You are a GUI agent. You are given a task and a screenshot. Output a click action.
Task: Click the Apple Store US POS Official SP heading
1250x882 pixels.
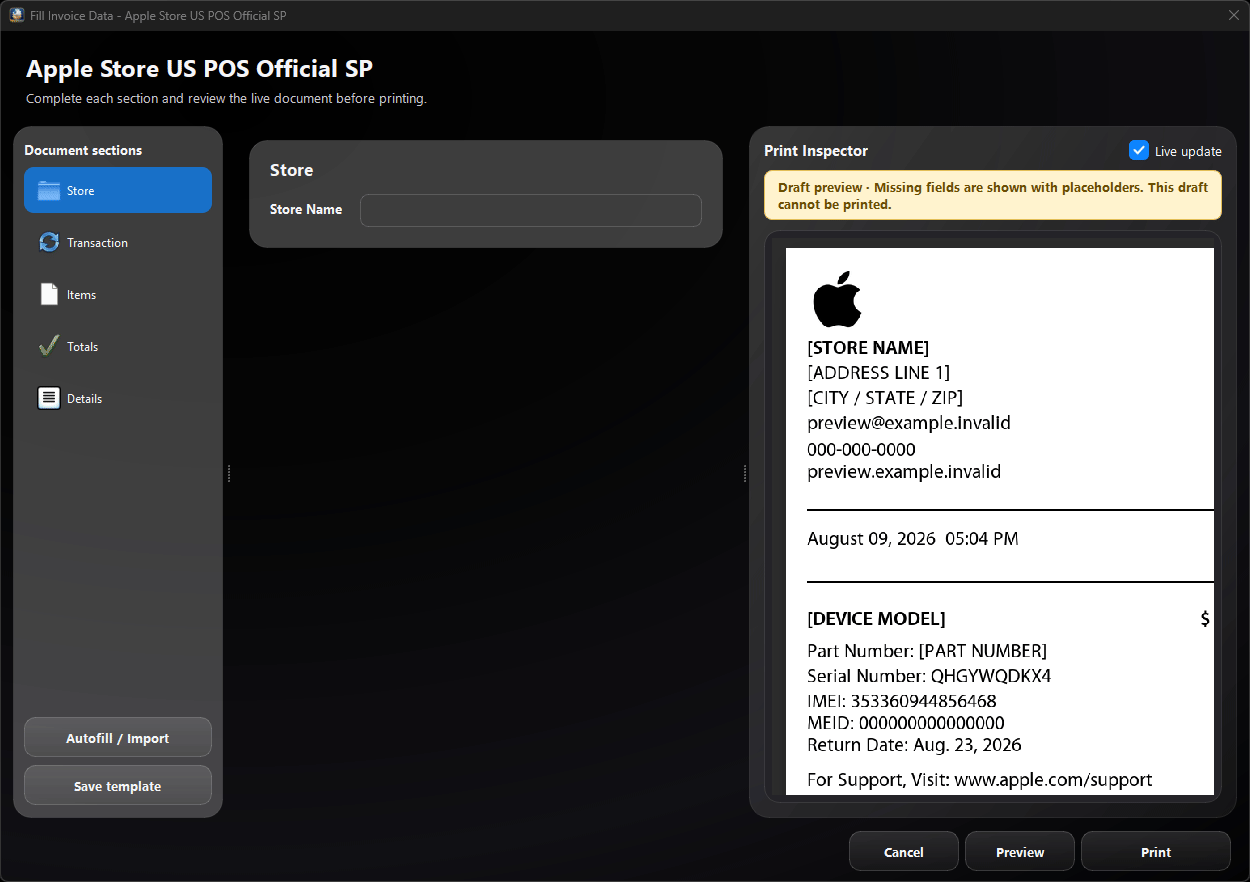[x=199, y=69]
